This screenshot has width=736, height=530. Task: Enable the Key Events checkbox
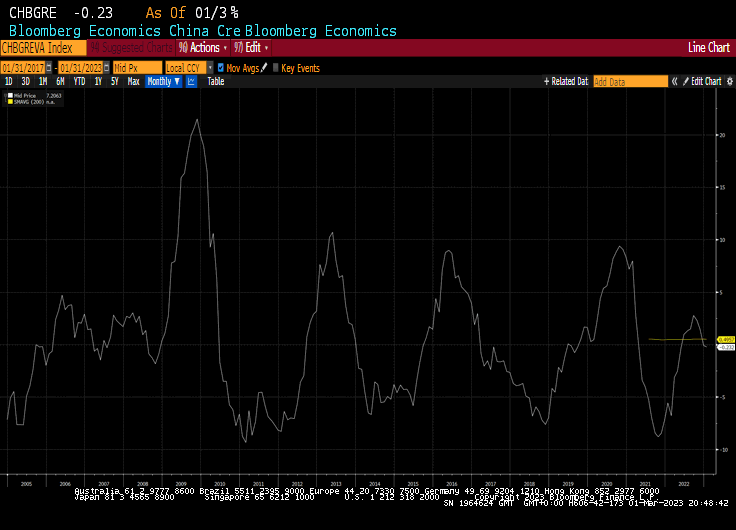pyautogui.click(x=276, y=68)
